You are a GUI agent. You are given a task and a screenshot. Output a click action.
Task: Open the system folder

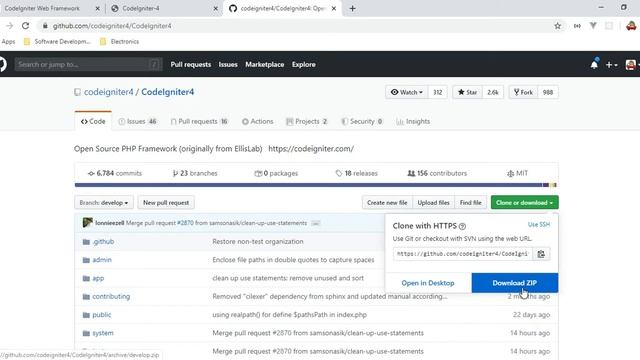pyautogui.click(x=103, y=333)
